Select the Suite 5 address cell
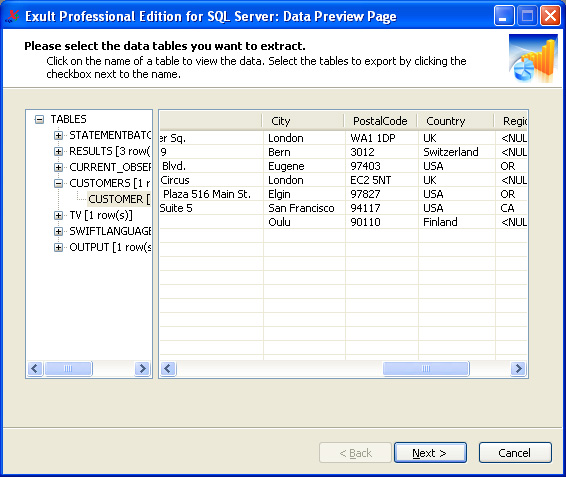This screenshot has width=566, height=477. coord(212,208)
